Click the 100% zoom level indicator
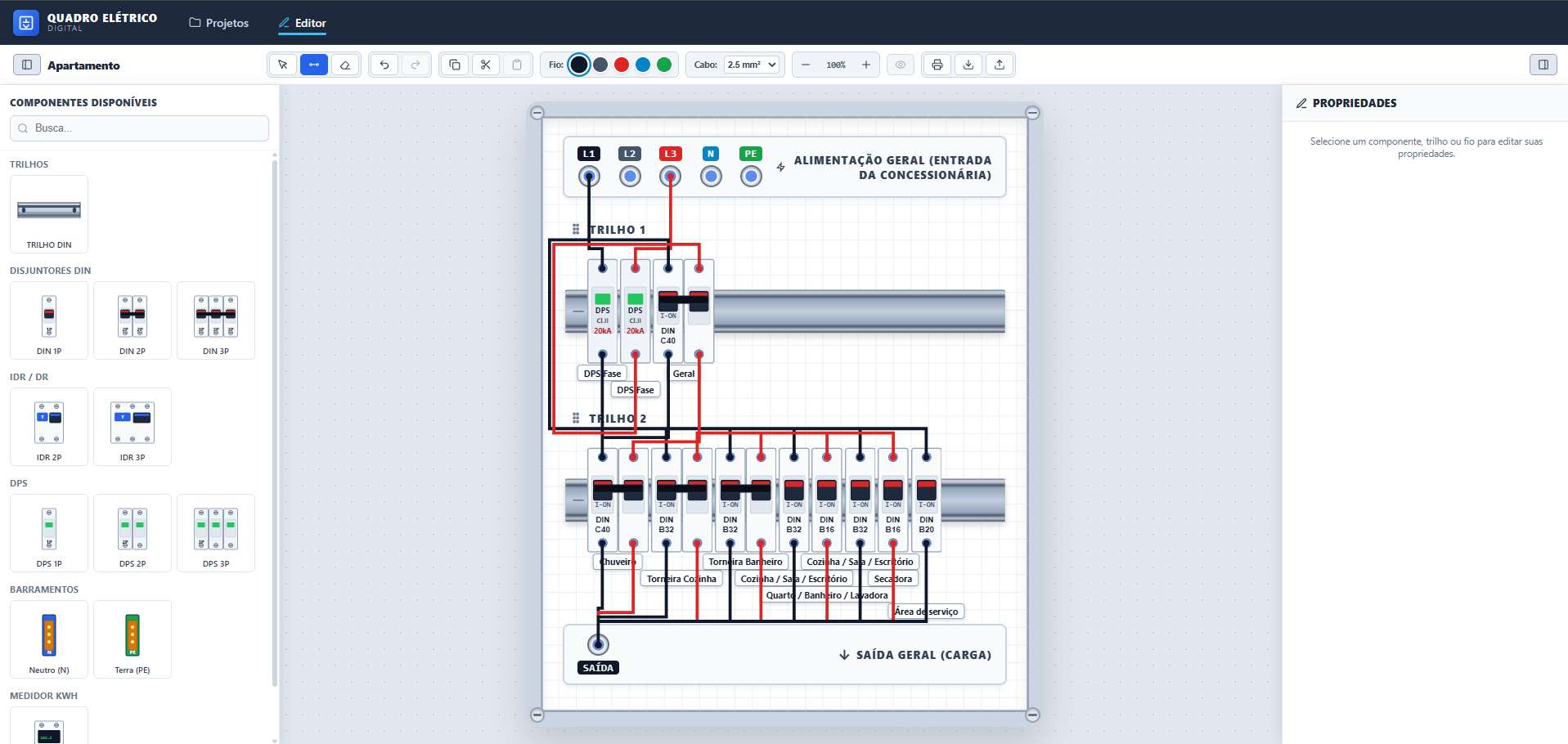 point(836,65)
